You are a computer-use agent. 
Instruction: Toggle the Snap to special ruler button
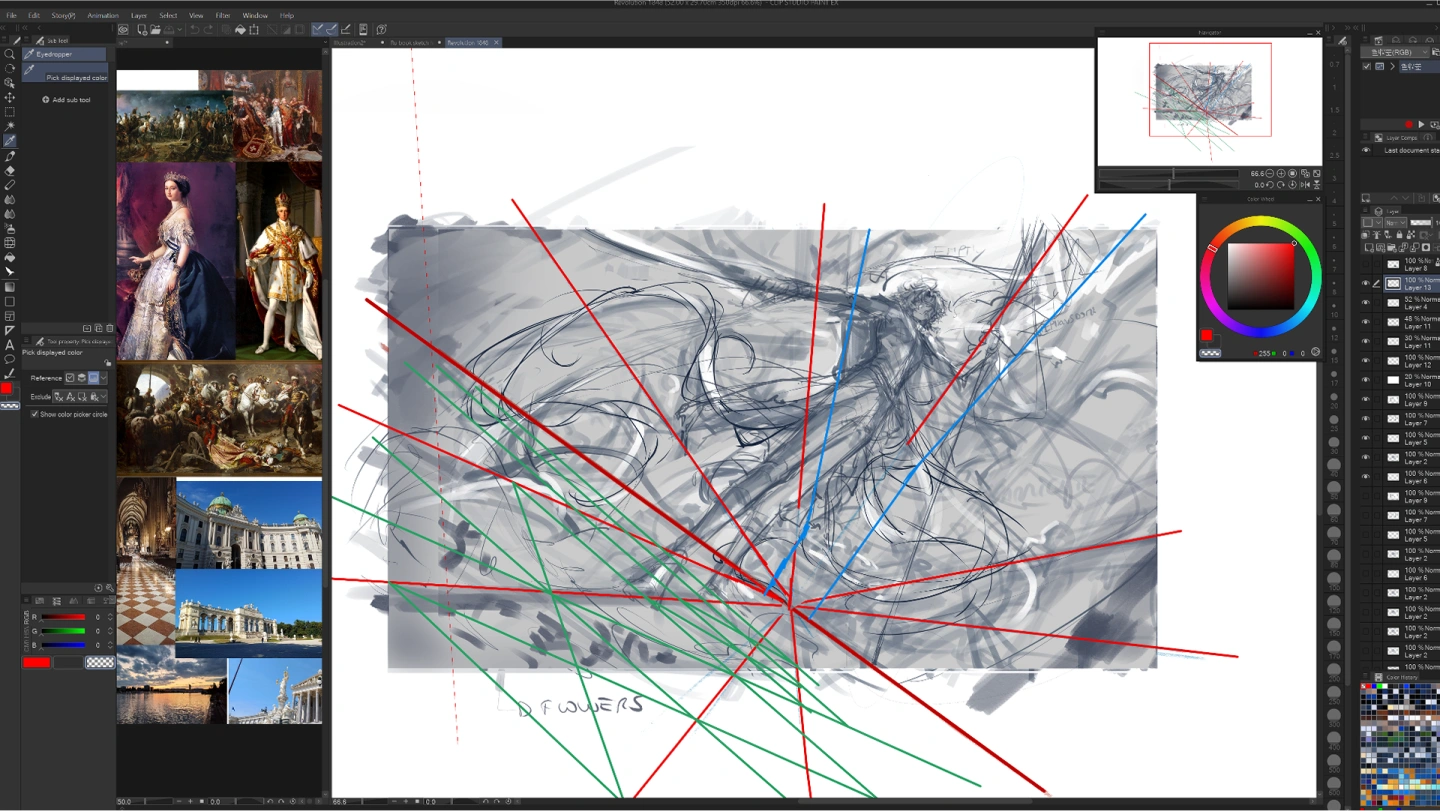pos(331,29)
